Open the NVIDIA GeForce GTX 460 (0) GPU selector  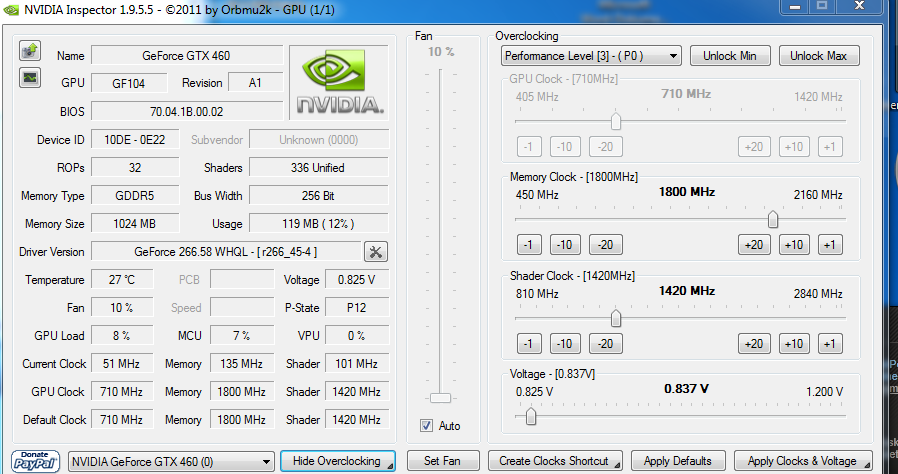point(171,461)
